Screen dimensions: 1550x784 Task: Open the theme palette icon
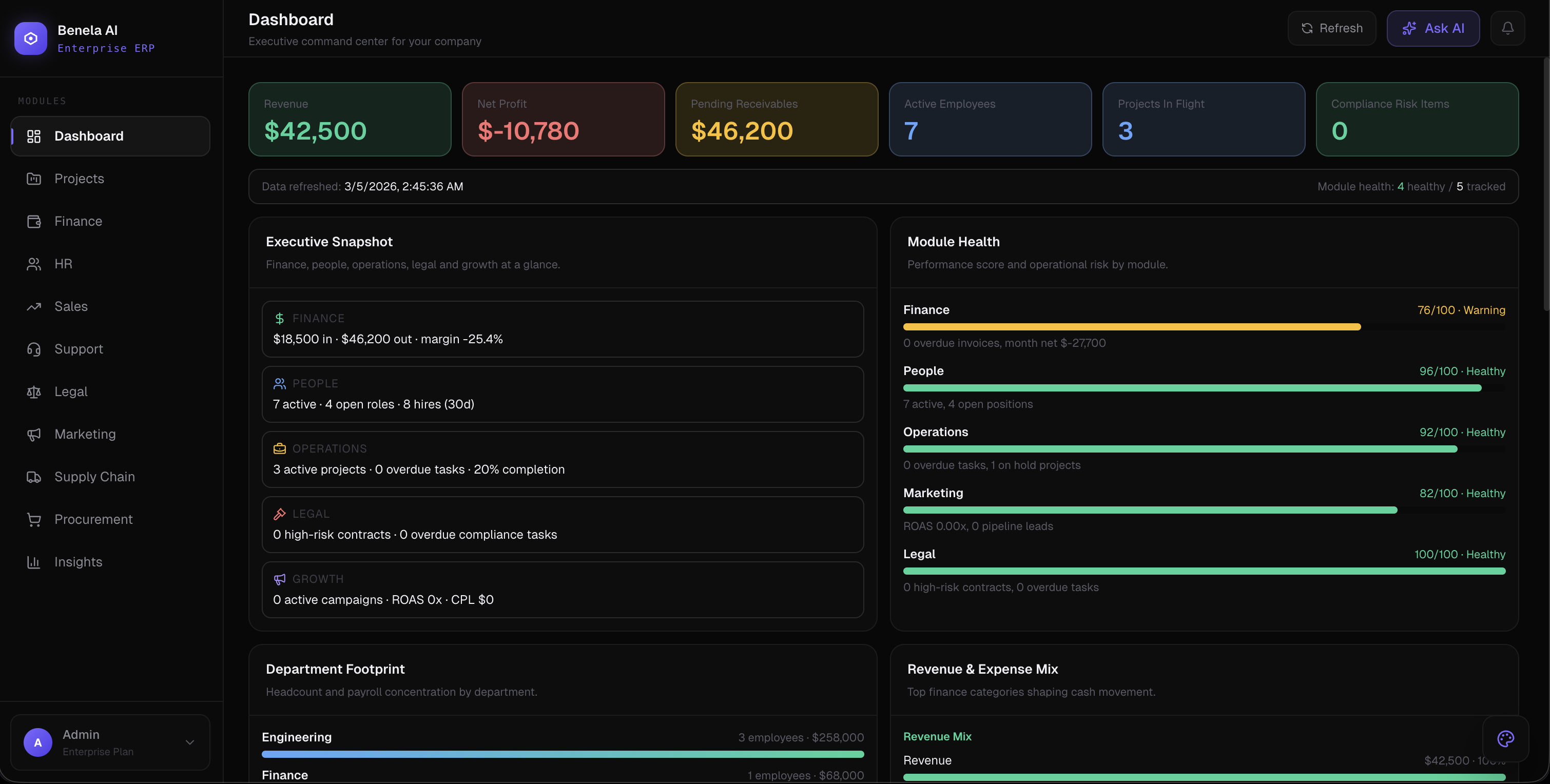coord(1505,738)
